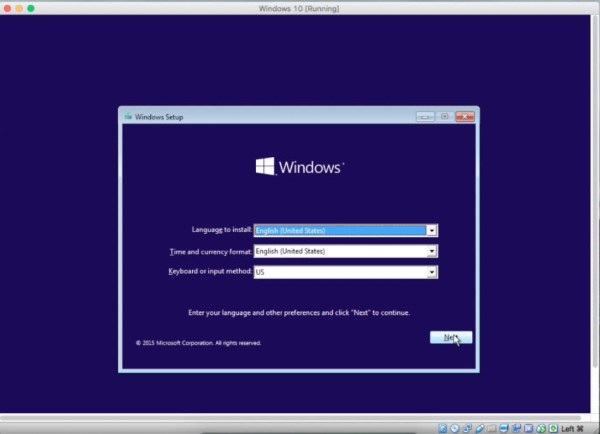Image resolution: width=600 pixels, height=434 pixels.
Task: Click the 'Keyboard or input method:' label
Action: [210, 271]
